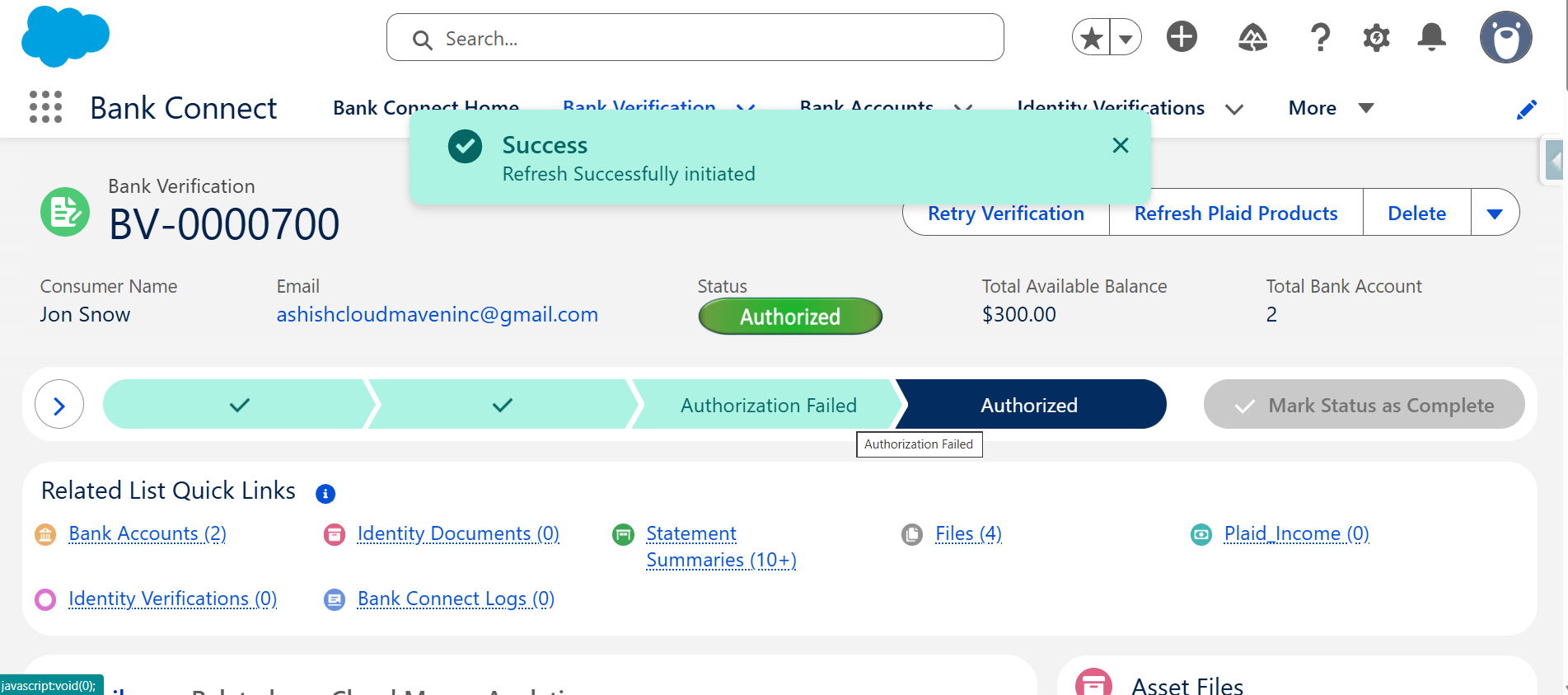Open the Identity Documents (0) link
Image resolution: width=1568 pixels, height=695 pixels.
(x=458, y=534)
